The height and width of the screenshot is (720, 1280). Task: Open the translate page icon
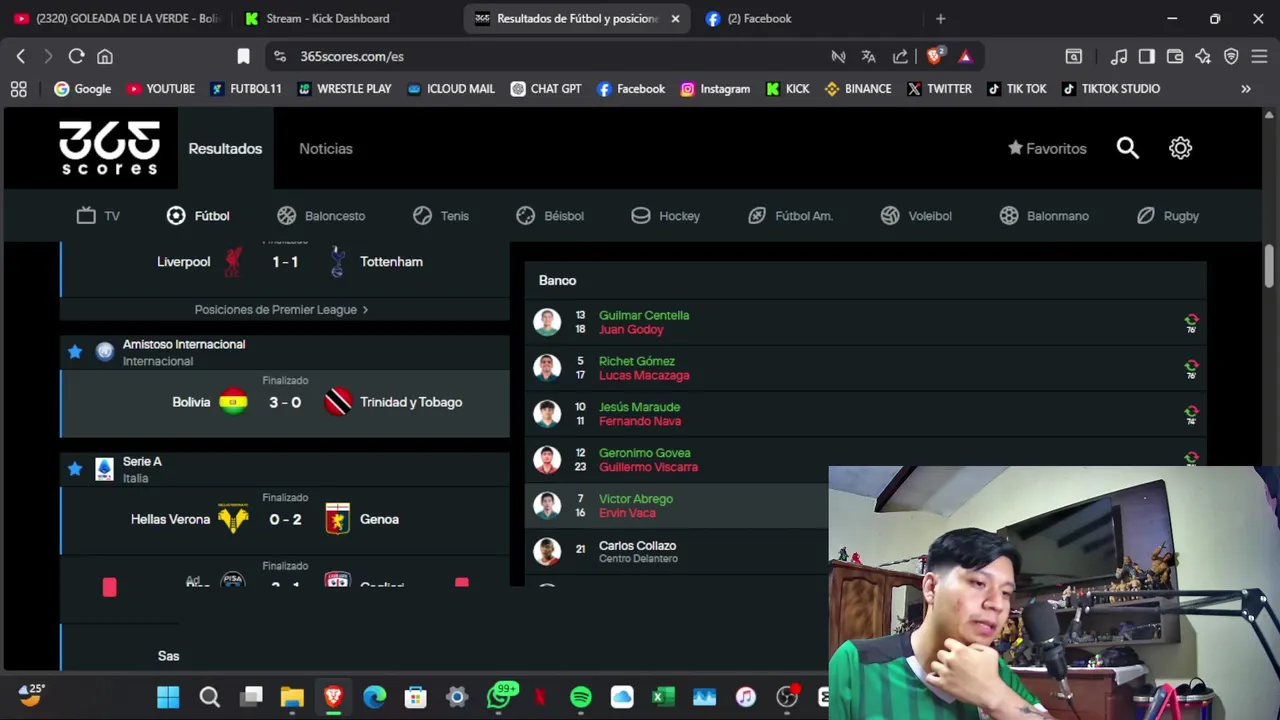point(869,56)
